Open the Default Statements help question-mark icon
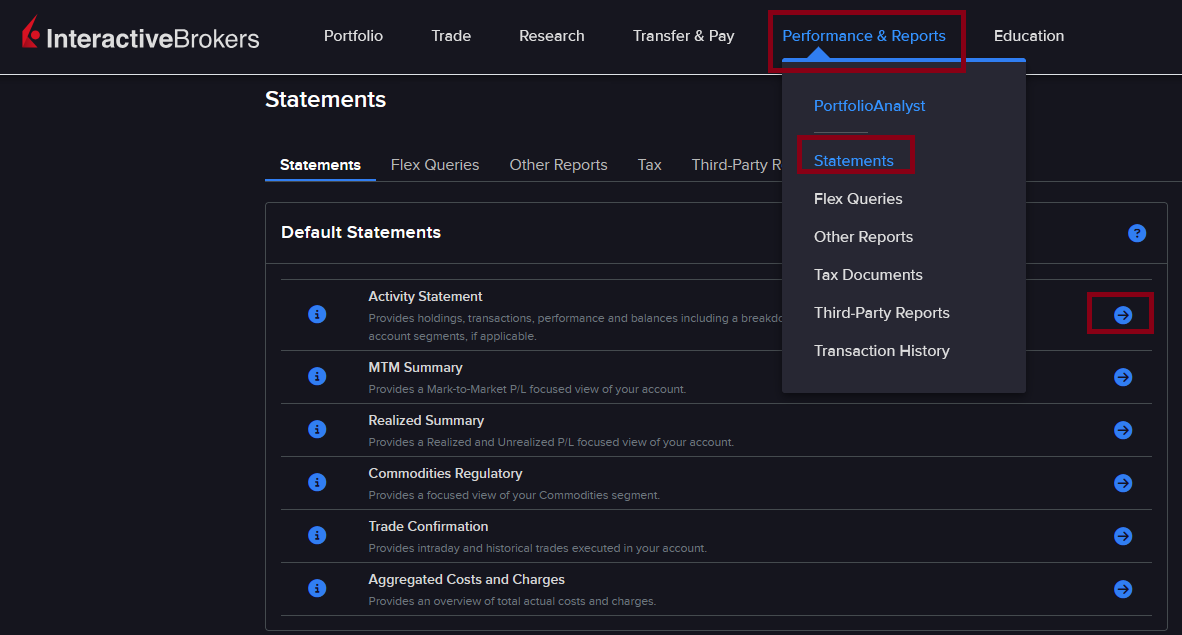The width and height of the screenshot is (1182, 635). 1137,234
